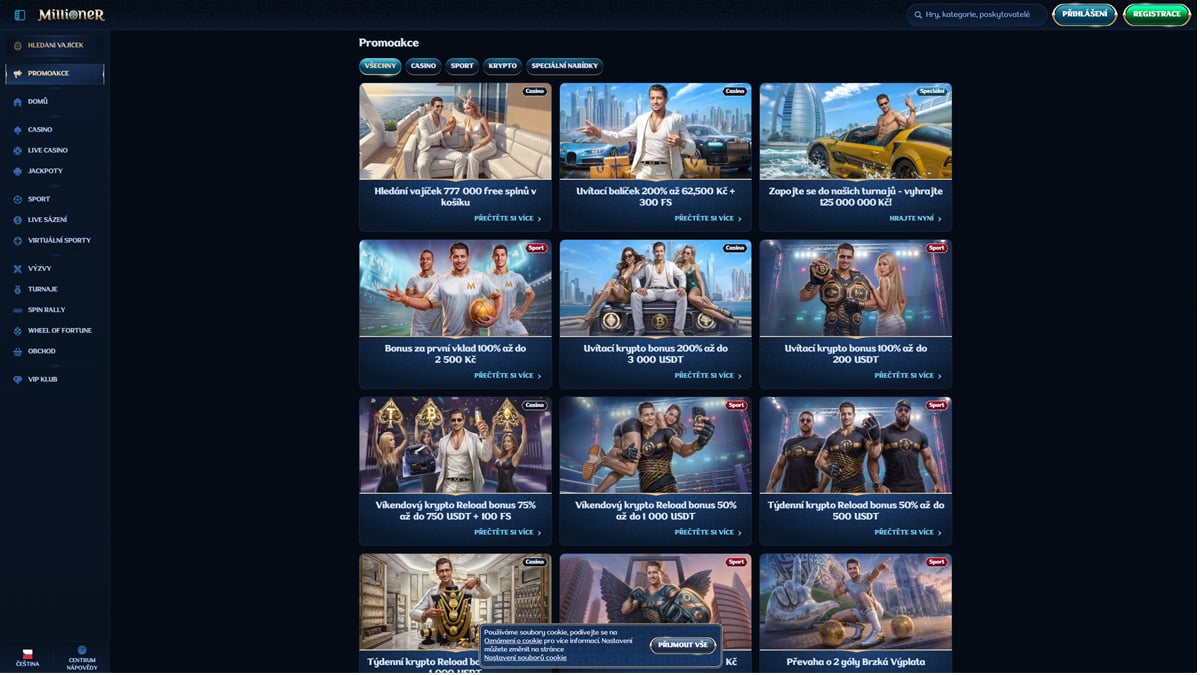
Task: Select the VIP Klub diamond icon
Action: [x=18, y=378]
